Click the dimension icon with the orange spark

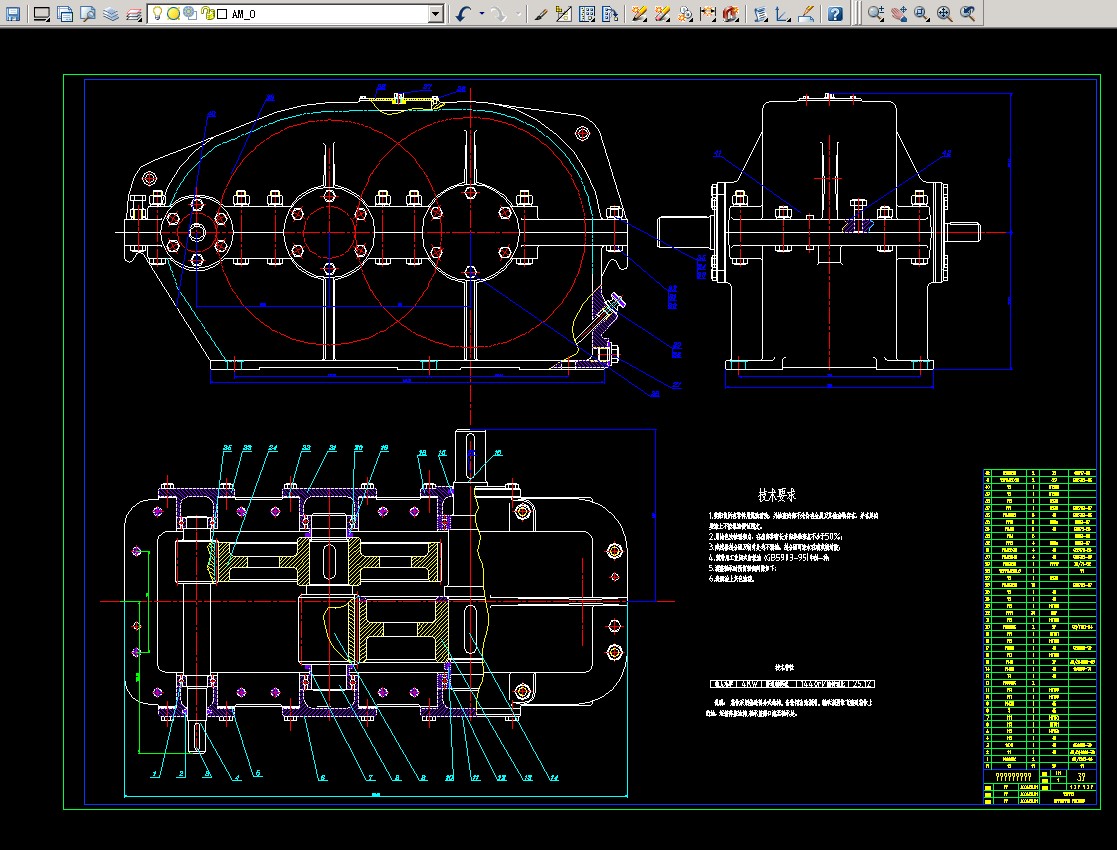[x=707, y=14]
